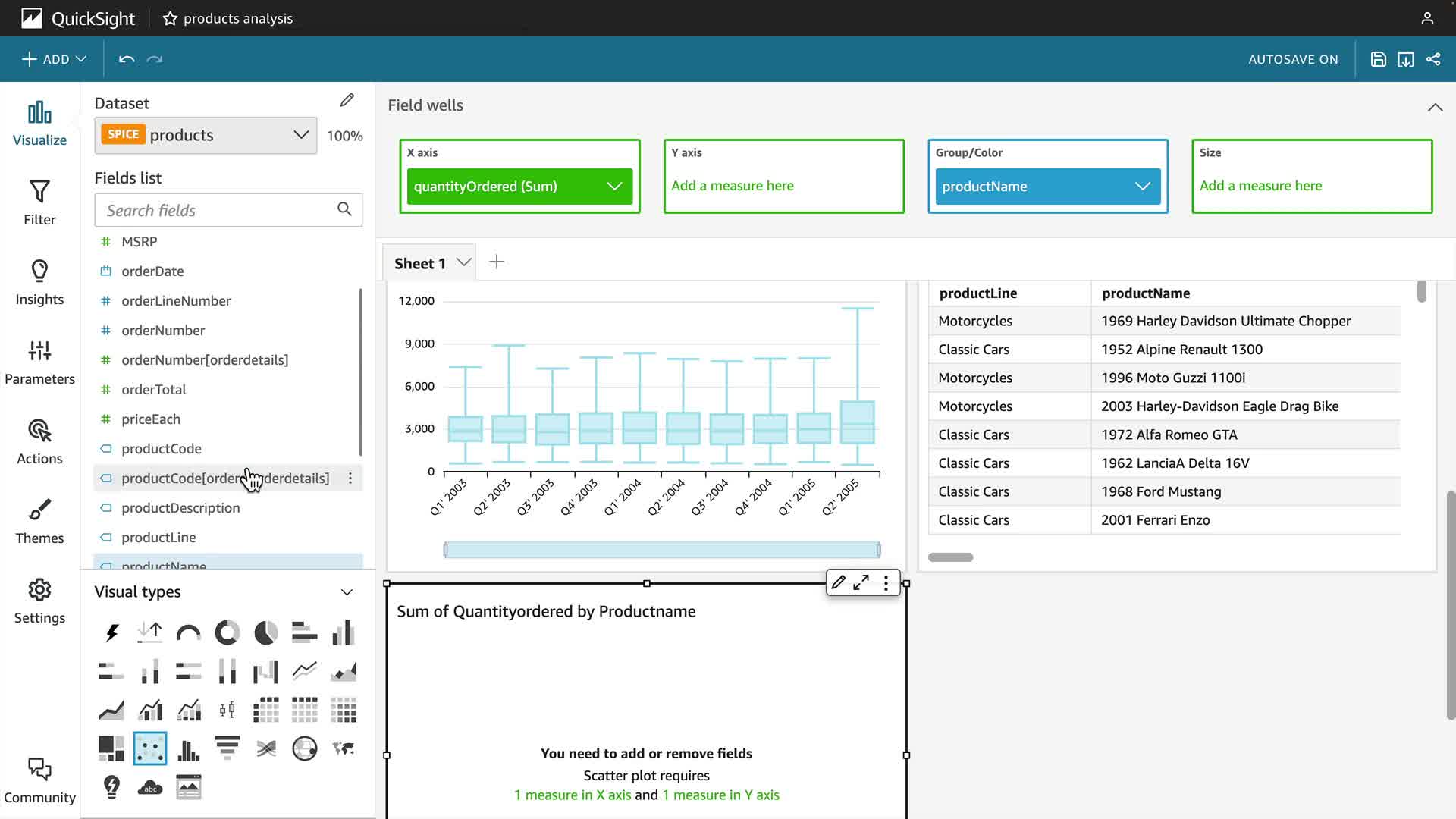
Task: Choose the funnel chart visual type
Action: (227, 748)
